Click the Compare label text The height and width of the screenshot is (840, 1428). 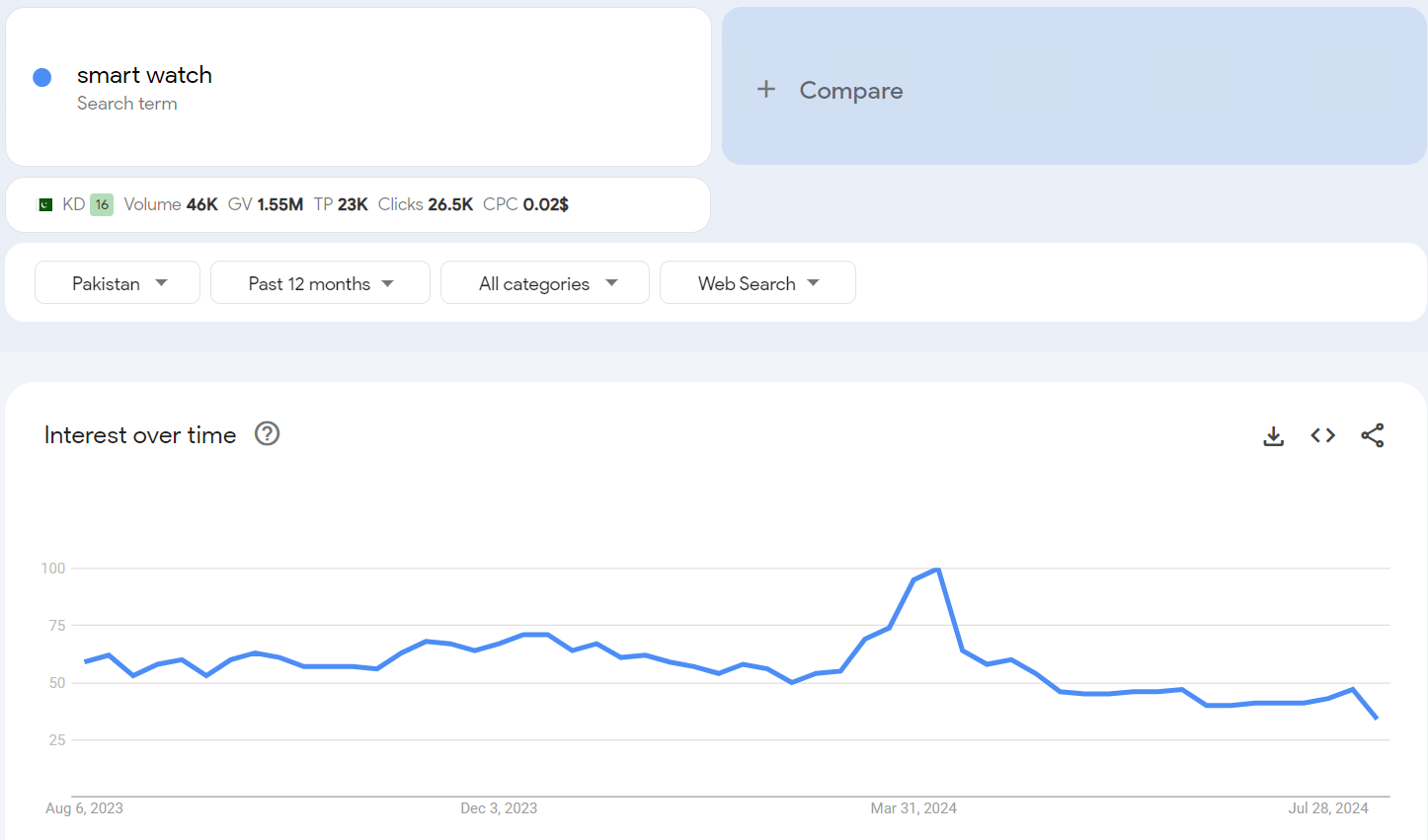coord(850,91)
